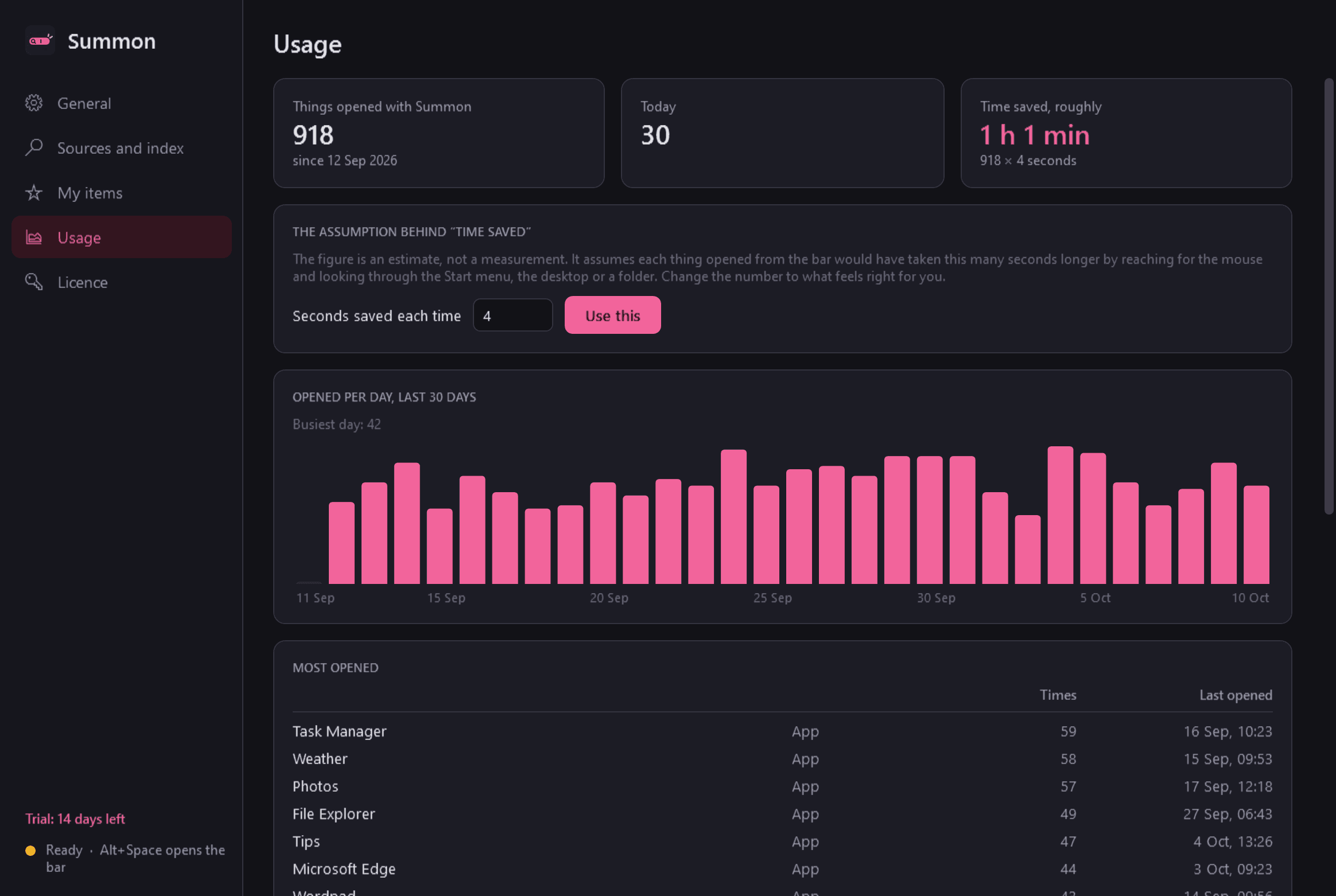
Task: Select the Task Manager row
Action: coord(782,731)
